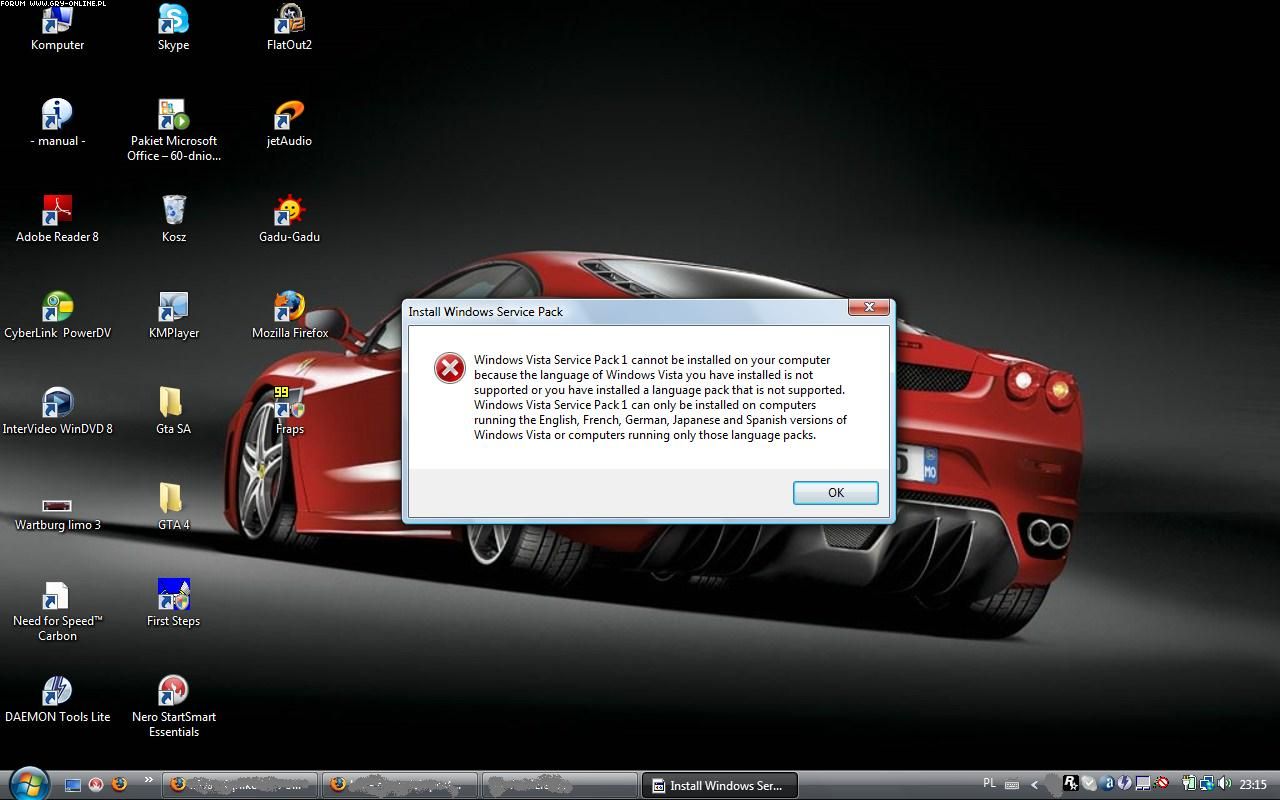Click the taskbar clock showing 23:15
This screenshot has height=800, width=1280.
coord(1253,785)
